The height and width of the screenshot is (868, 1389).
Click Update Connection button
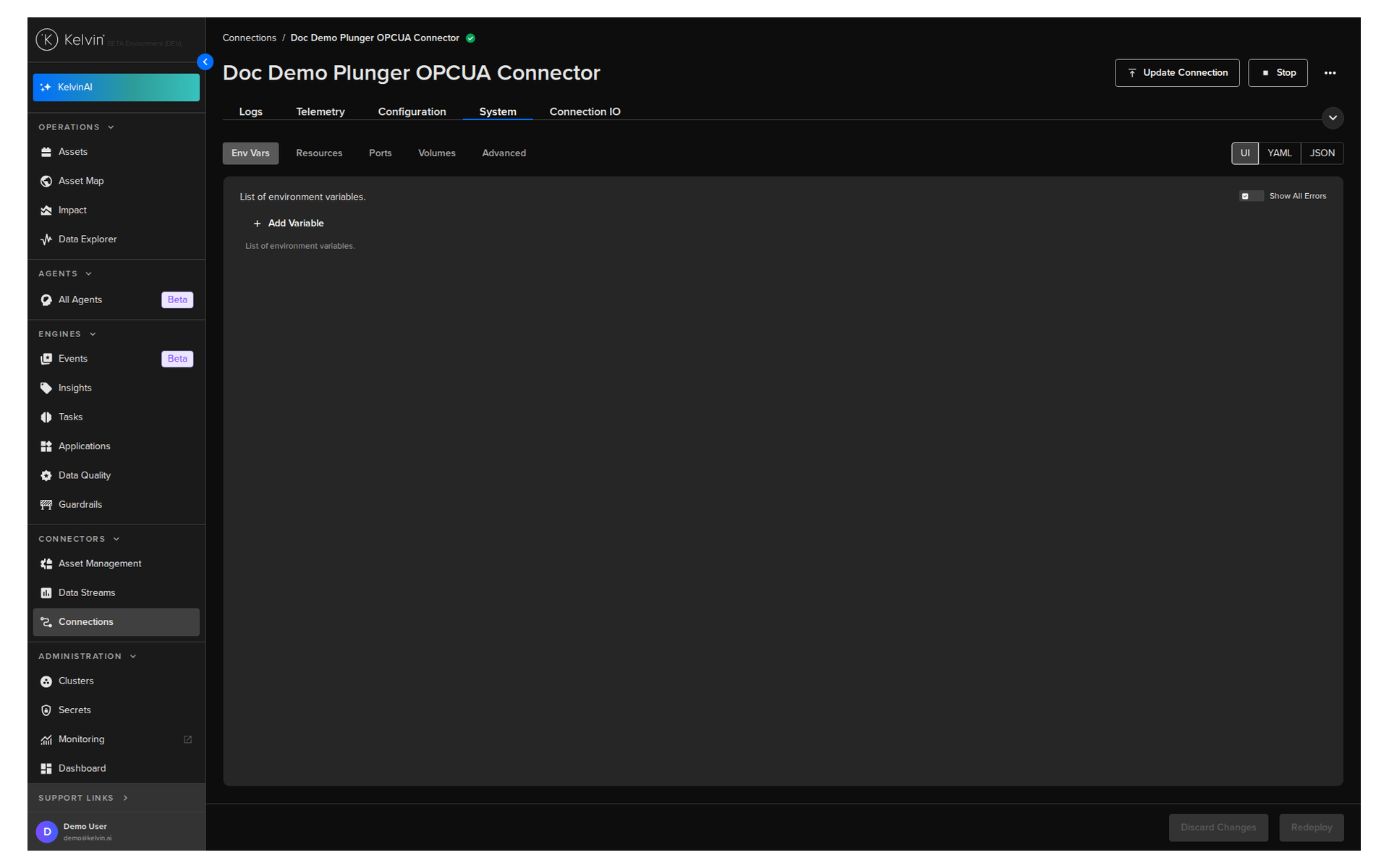(1177, 73)
